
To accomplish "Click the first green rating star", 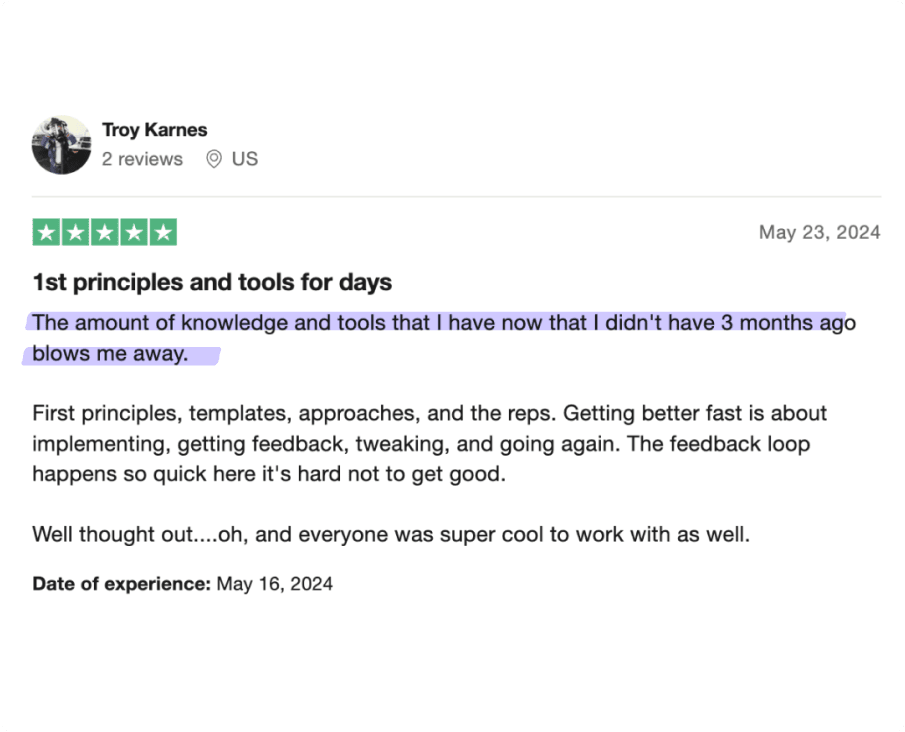I will [46, 233].
